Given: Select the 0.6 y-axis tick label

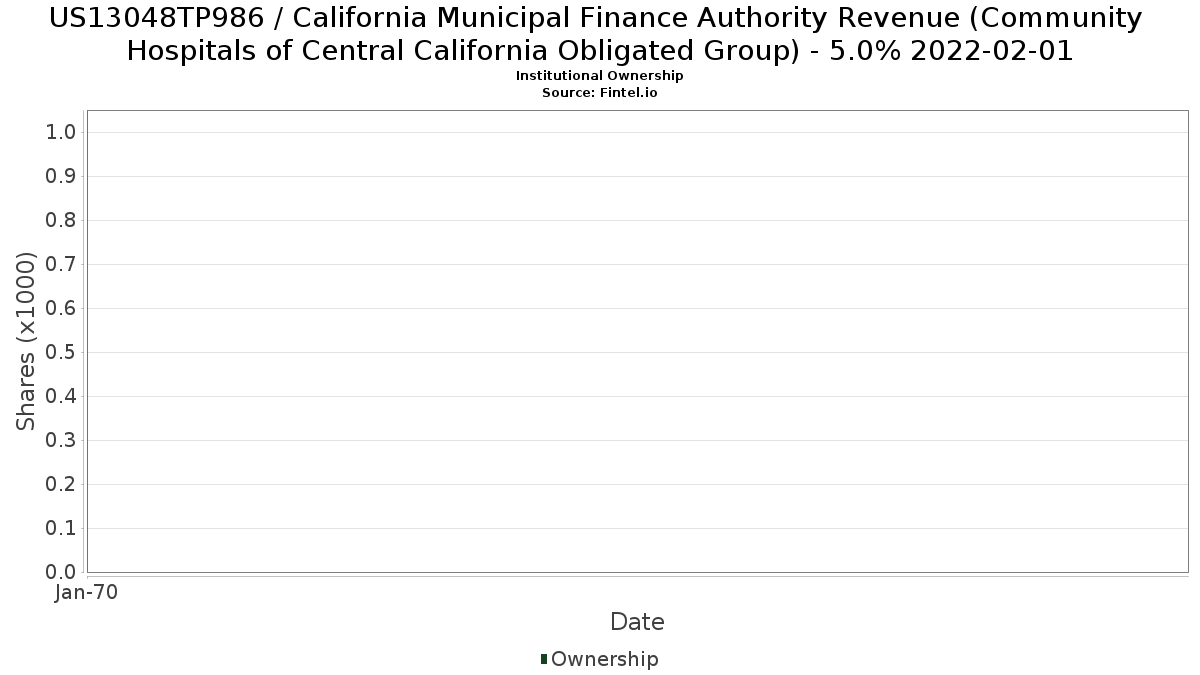Looking at the screenshot, I should 61,309.
